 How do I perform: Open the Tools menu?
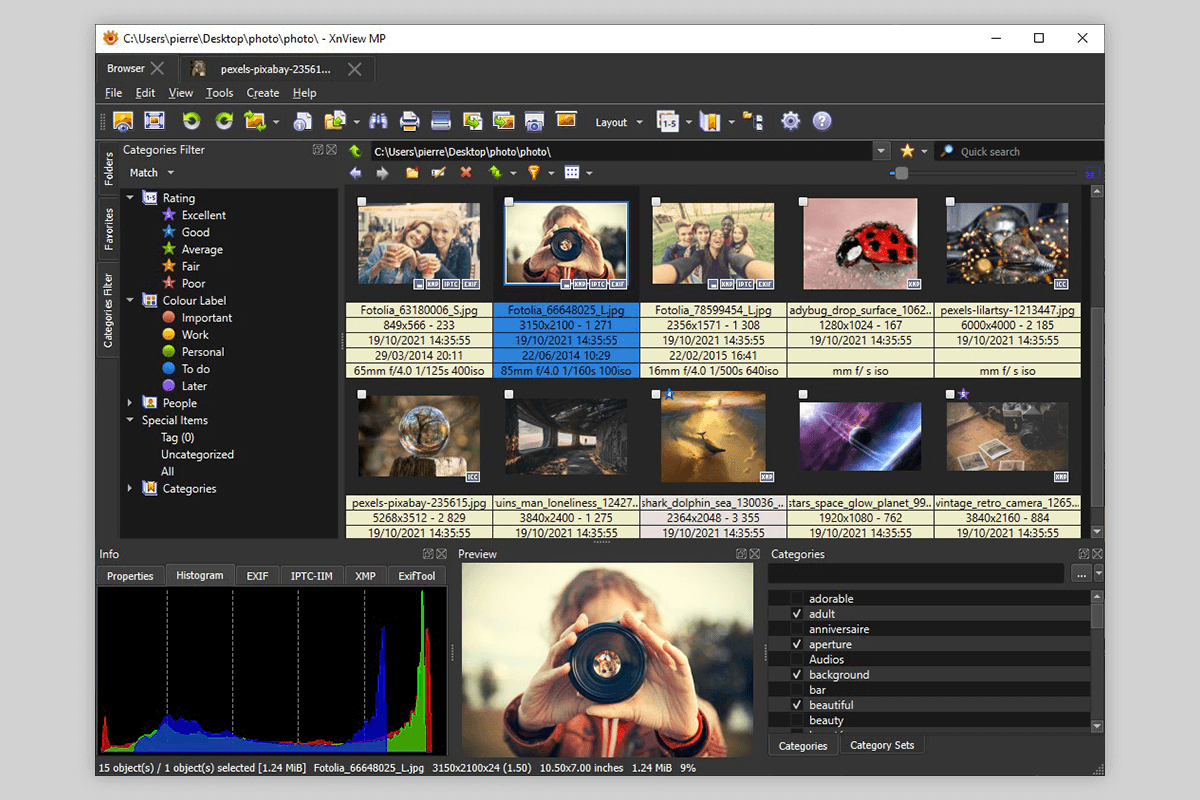219,92
